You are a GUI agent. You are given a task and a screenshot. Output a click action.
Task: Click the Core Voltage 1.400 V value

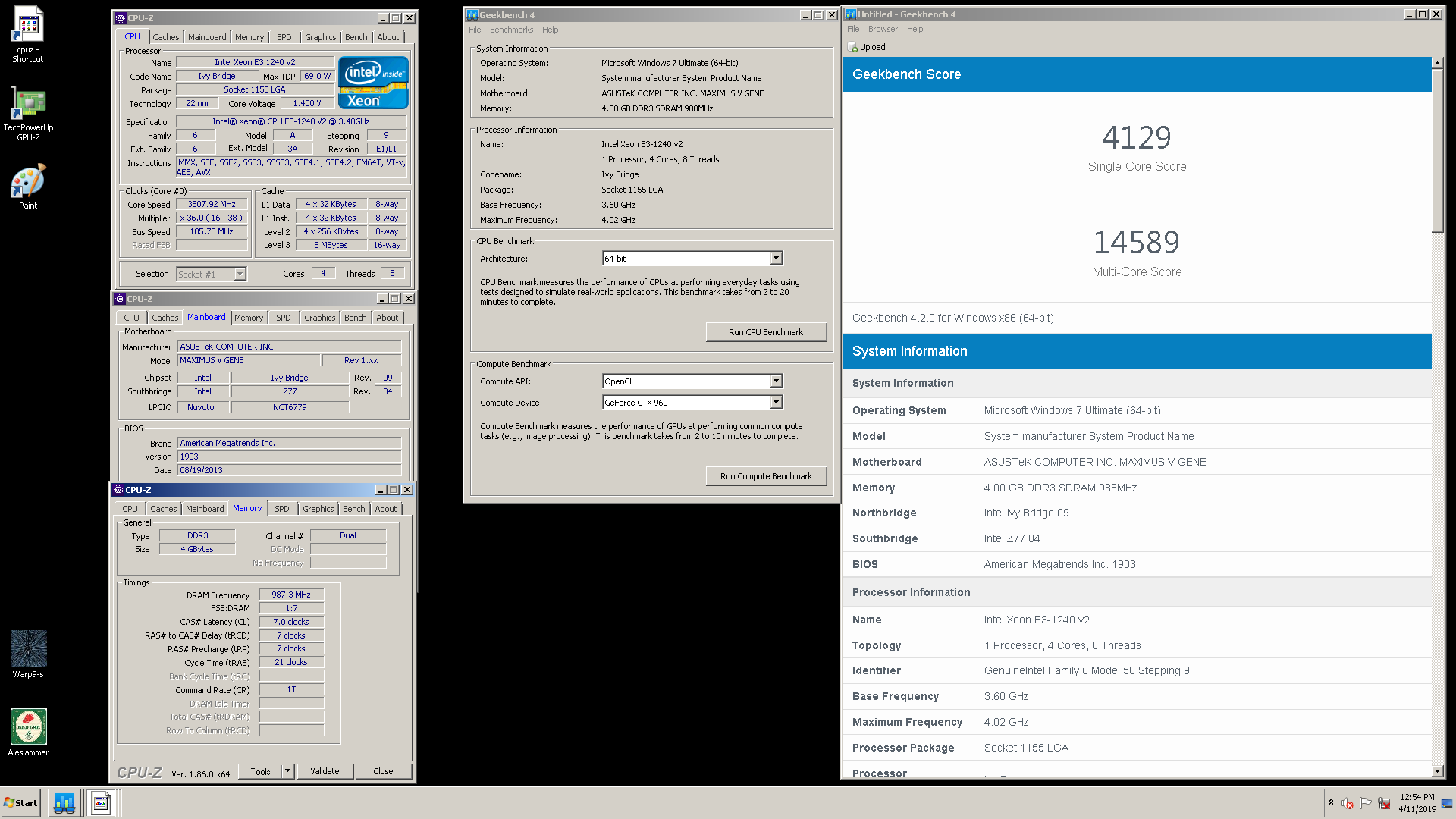tap(307, 104)
